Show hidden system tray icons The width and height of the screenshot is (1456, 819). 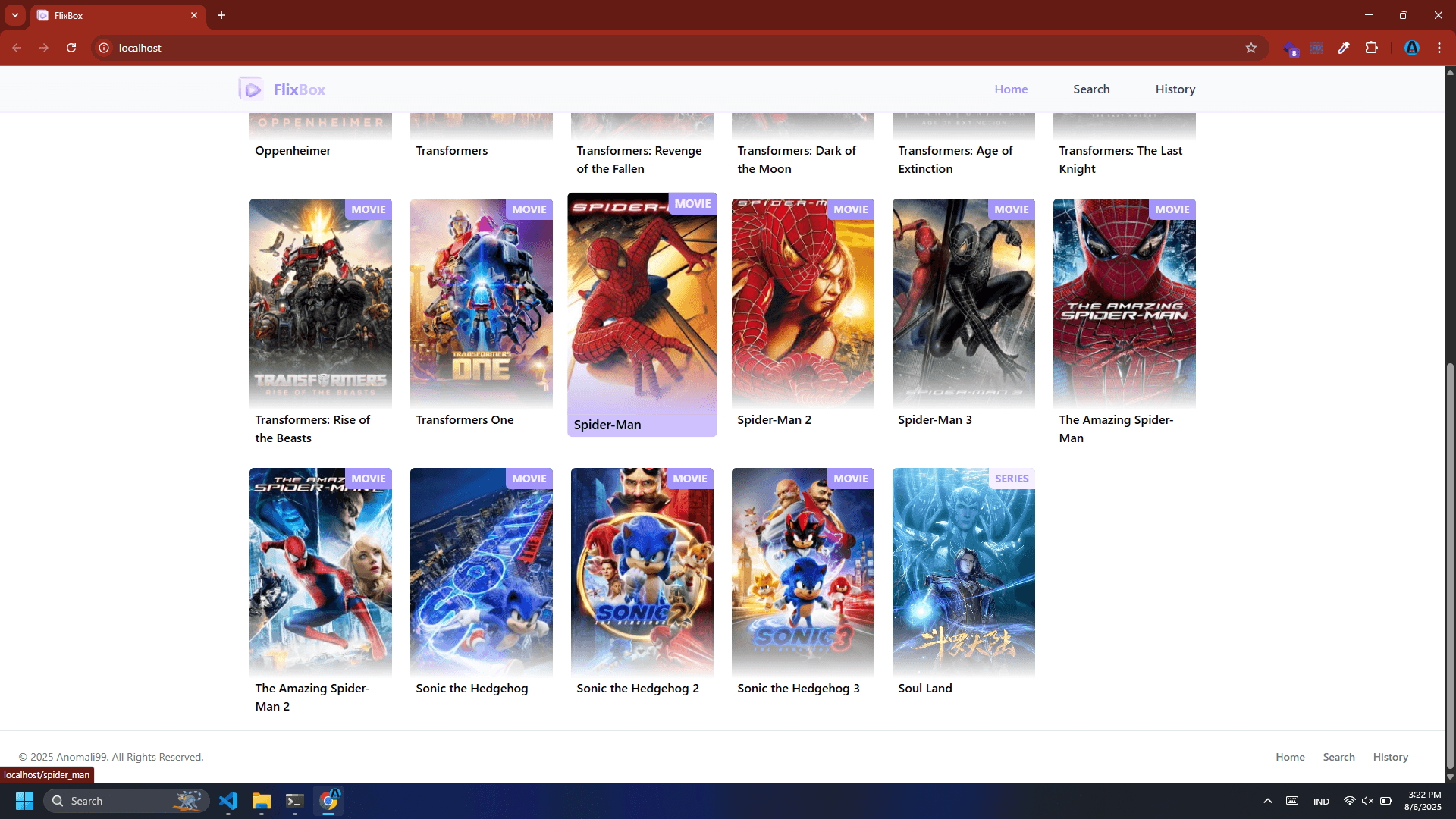coord(1268,801)
